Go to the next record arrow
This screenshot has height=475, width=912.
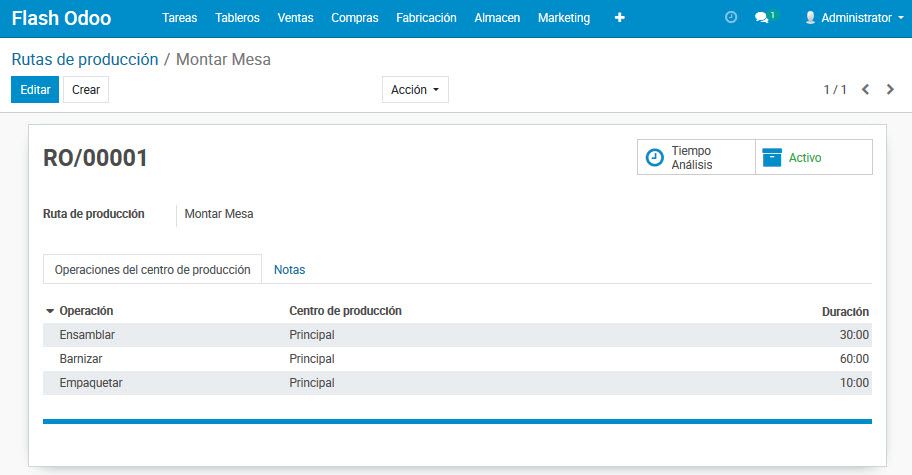pos(890,90)
